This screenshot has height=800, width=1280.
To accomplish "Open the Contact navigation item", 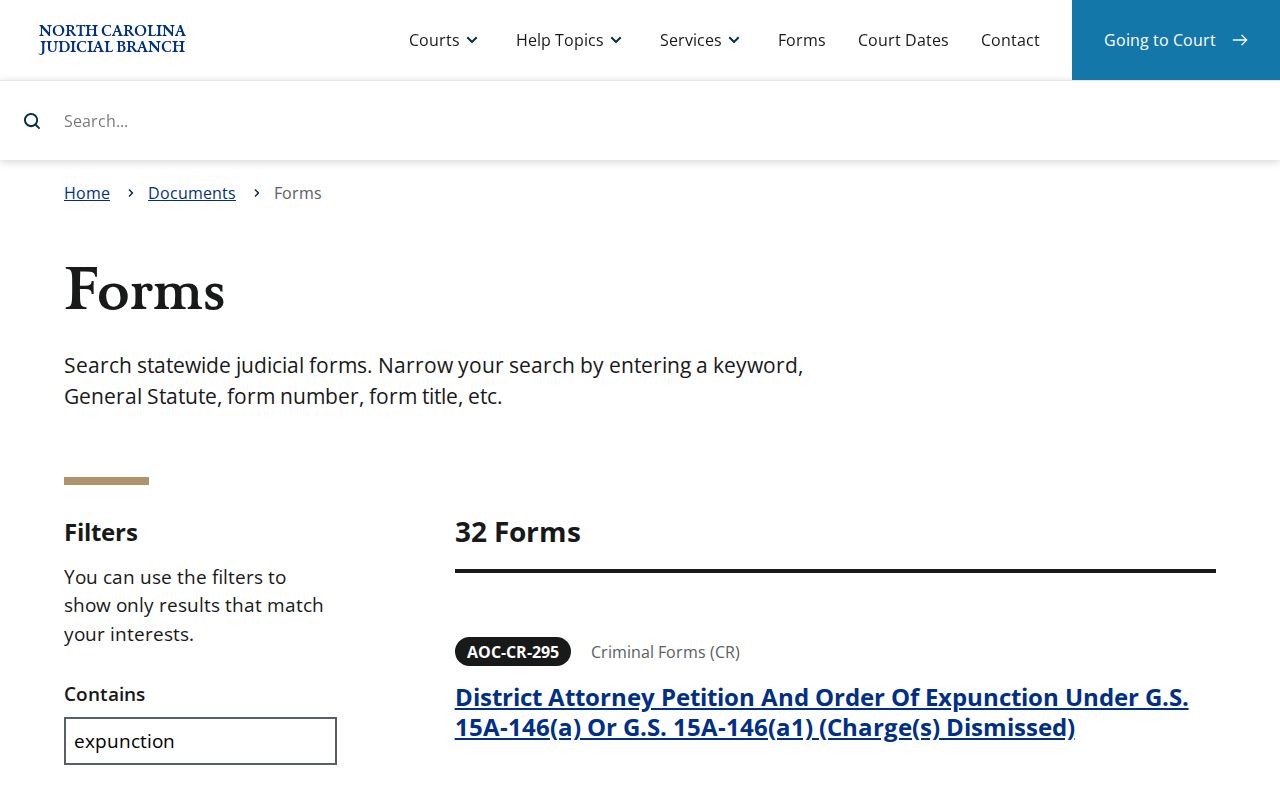I will tap(1010, 40).
